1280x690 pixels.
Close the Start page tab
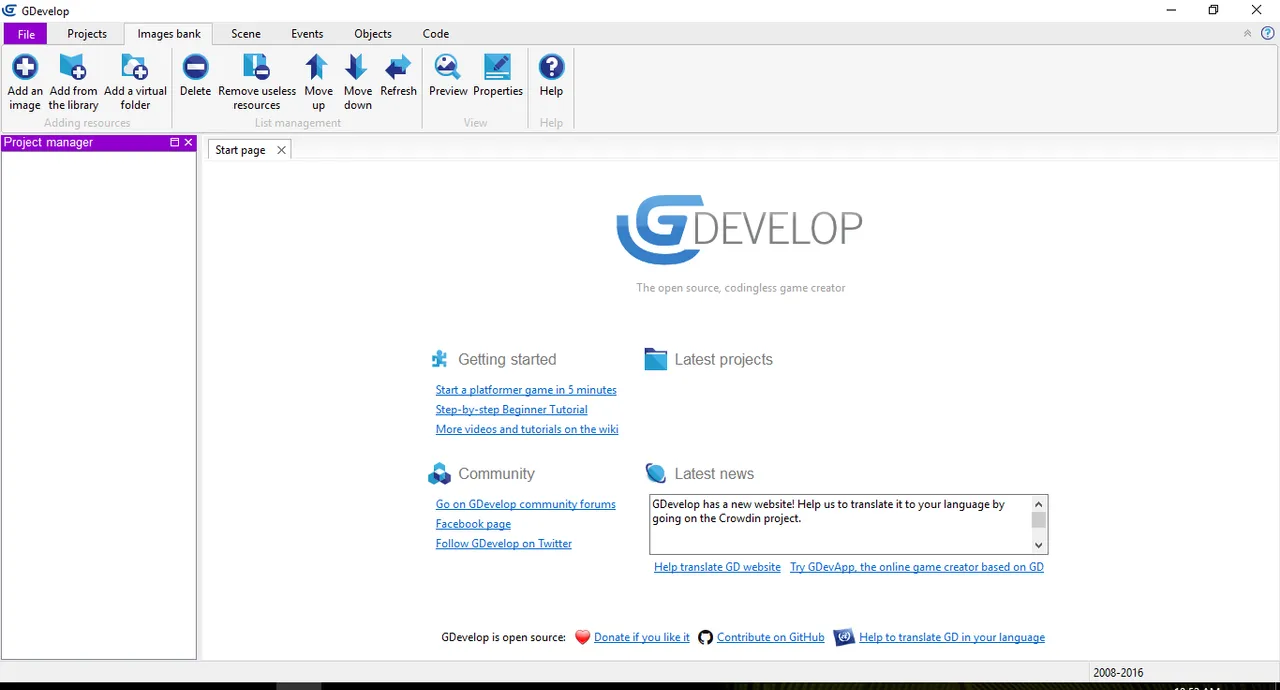pyautogui.click(x=281, y=150)
